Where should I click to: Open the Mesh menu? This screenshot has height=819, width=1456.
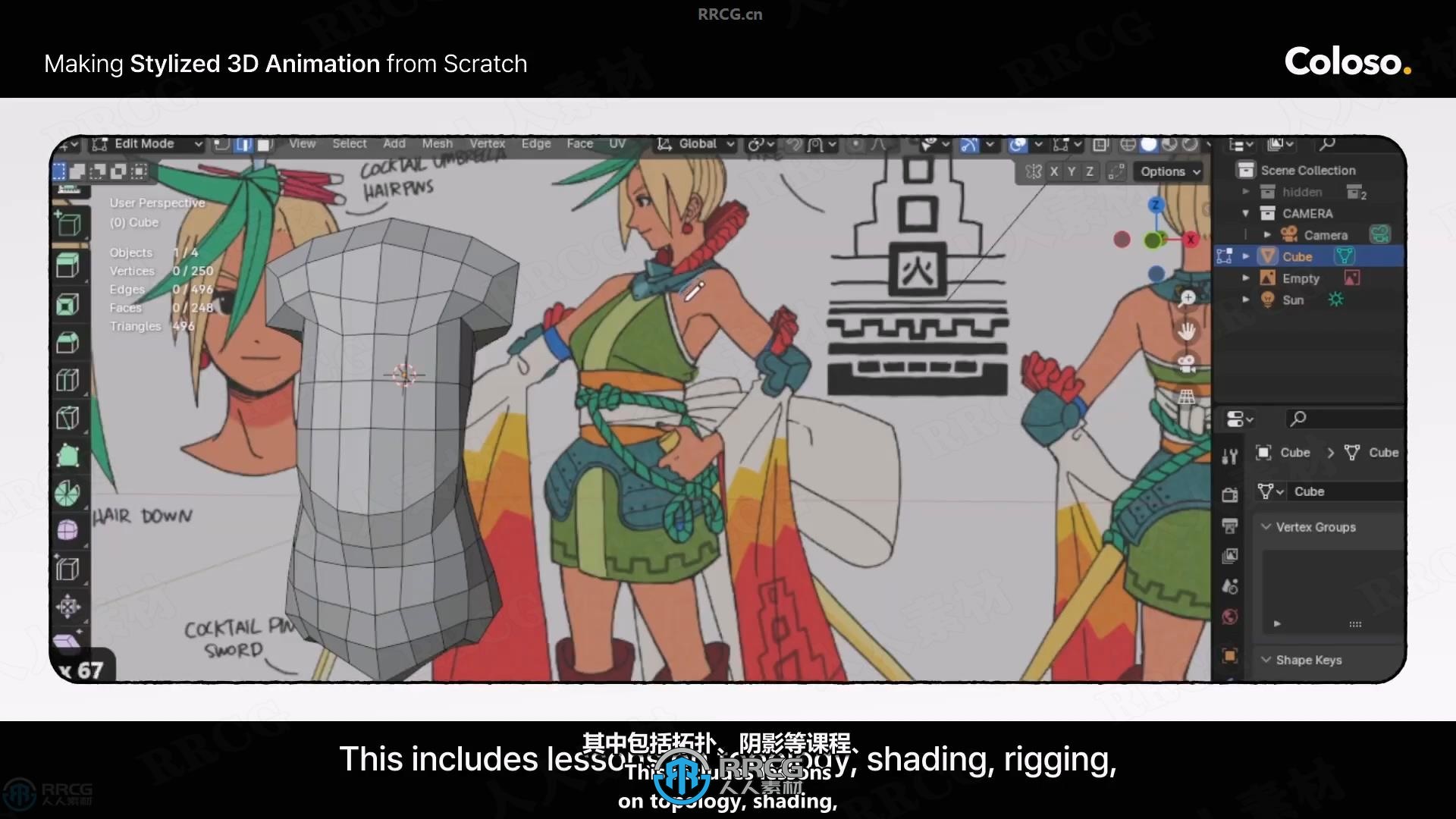(437, 144)
